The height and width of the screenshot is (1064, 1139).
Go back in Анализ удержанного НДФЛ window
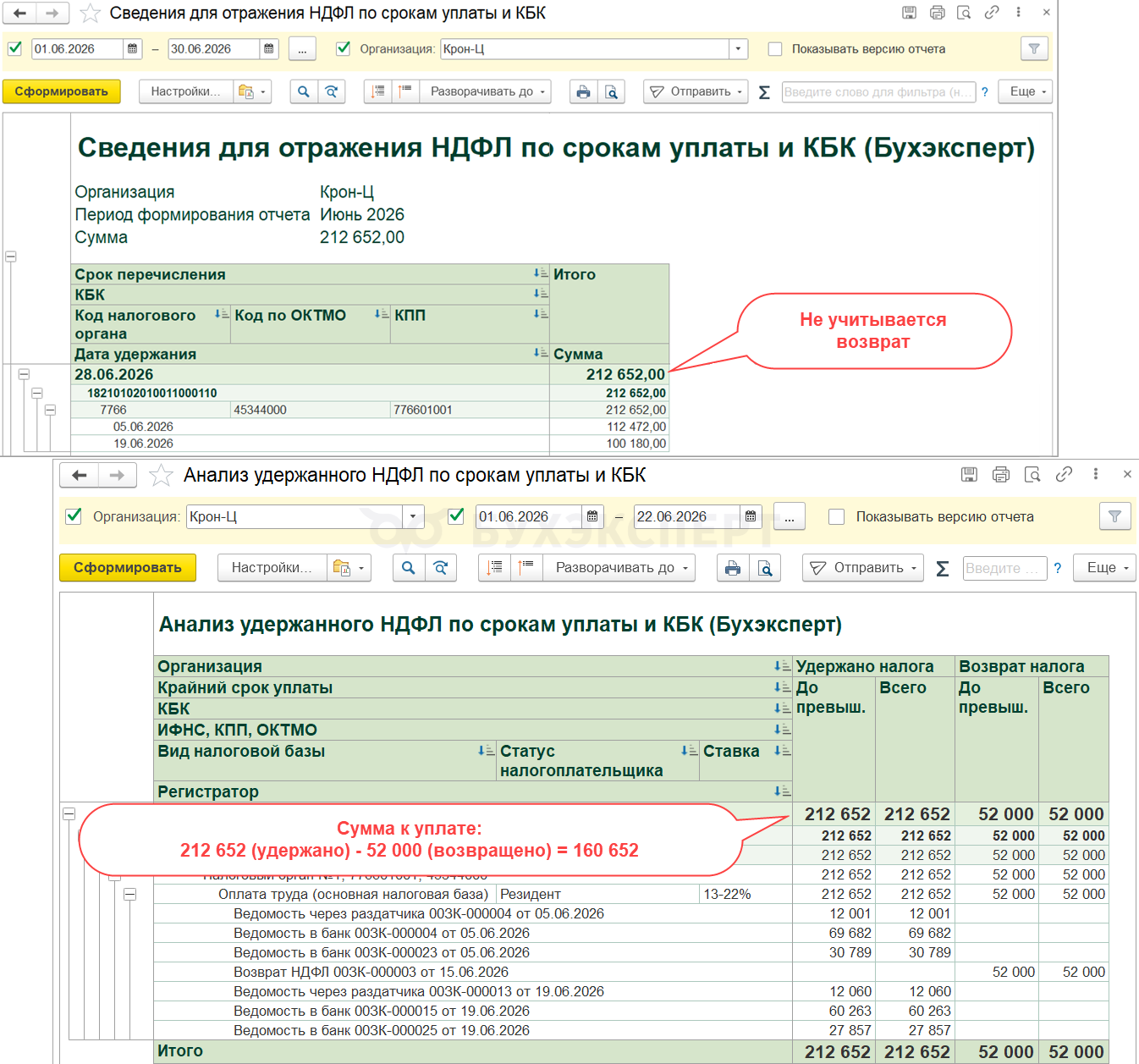click(x=80, y=476)
